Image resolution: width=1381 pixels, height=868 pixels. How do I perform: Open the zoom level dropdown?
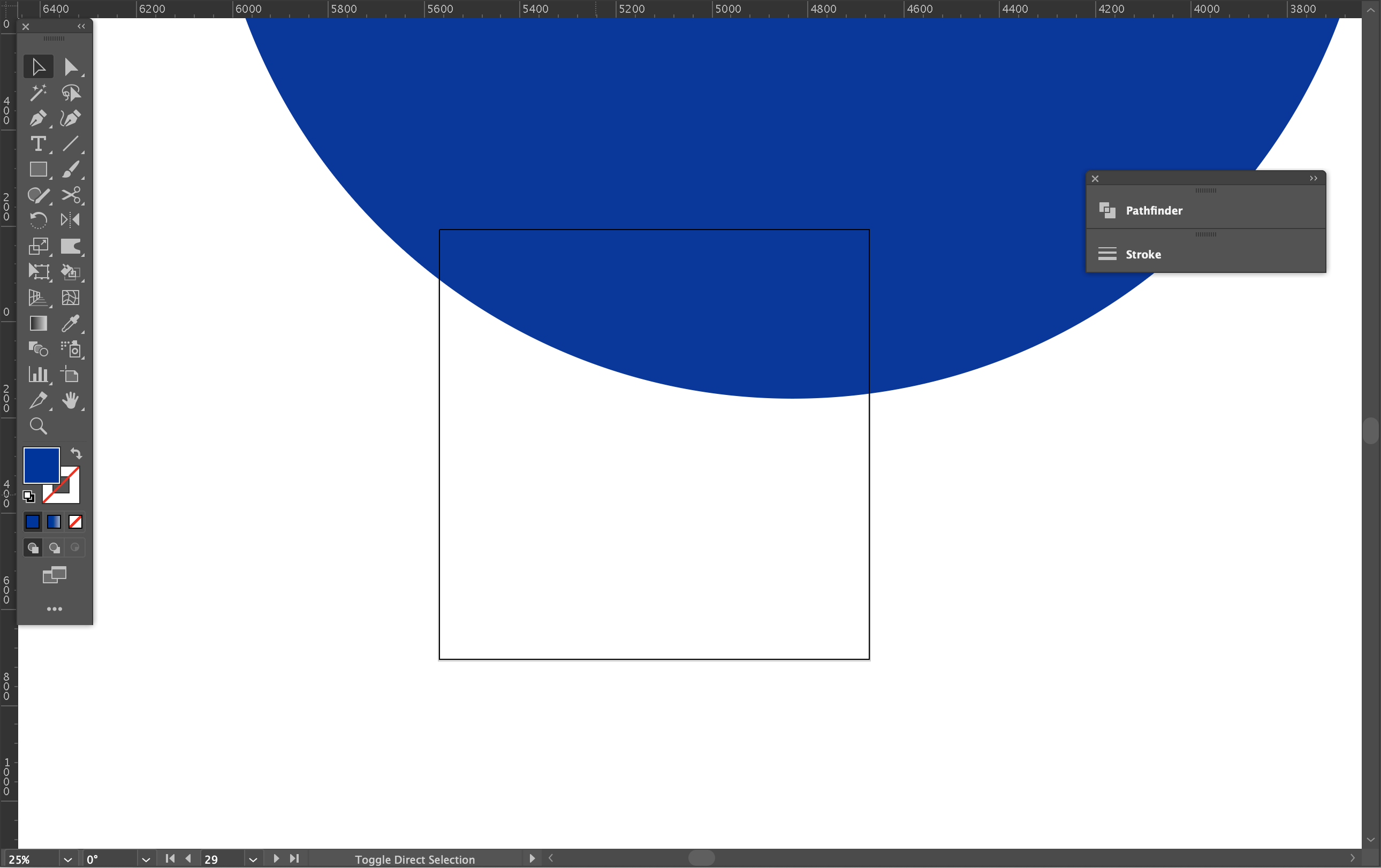coord(67,859)
